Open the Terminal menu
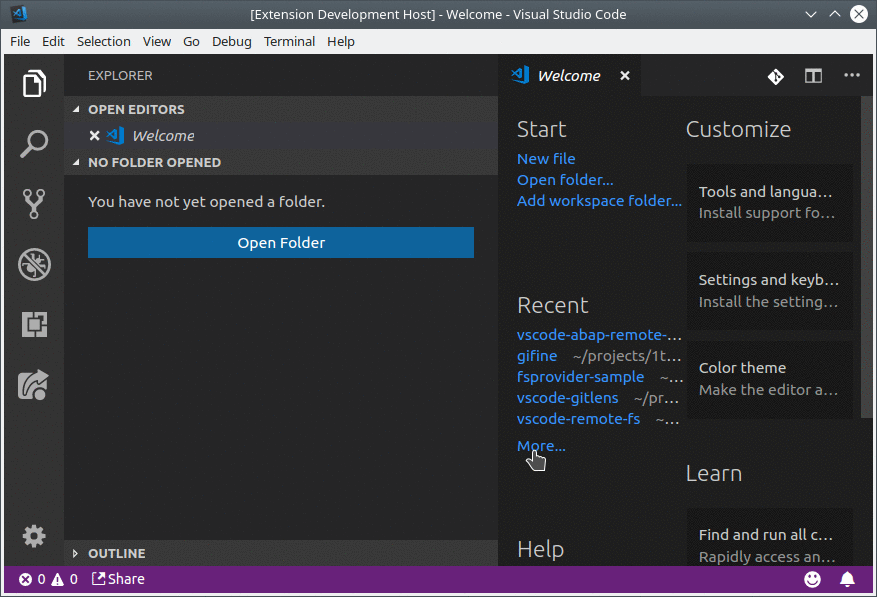Image resolution: width=877 pixels, height=597 pixels. point(289,41)
